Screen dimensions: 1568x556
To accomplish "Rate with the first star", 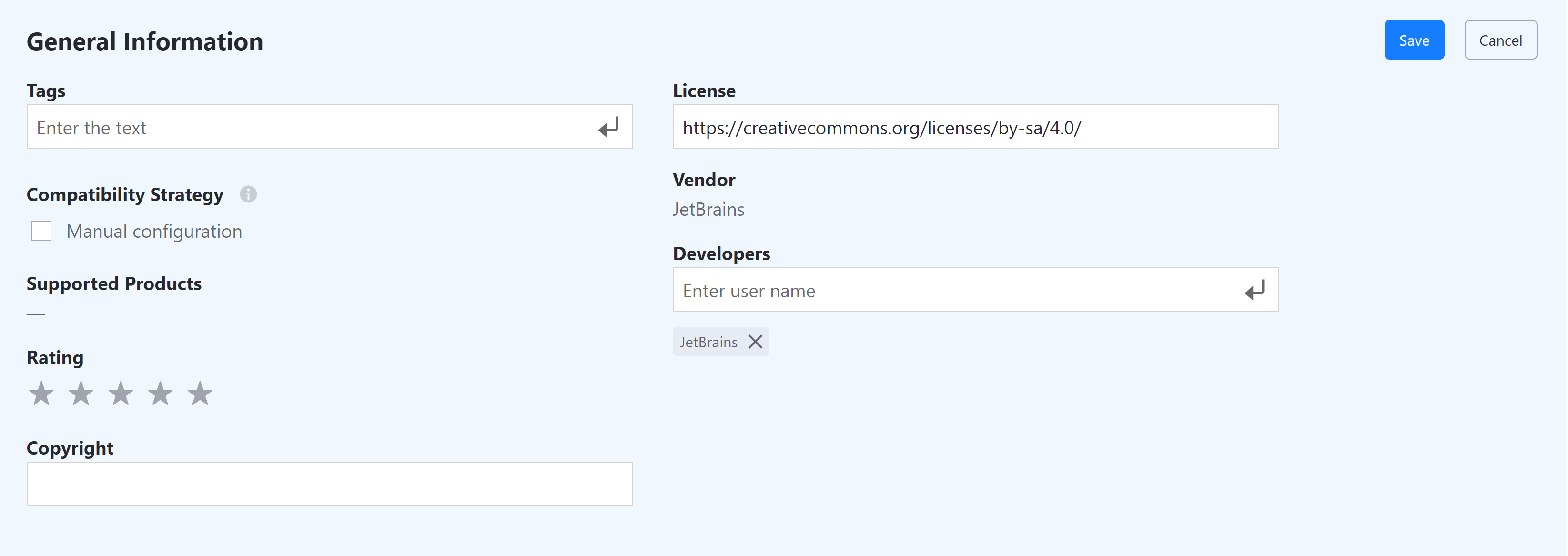I will (41, 394).
